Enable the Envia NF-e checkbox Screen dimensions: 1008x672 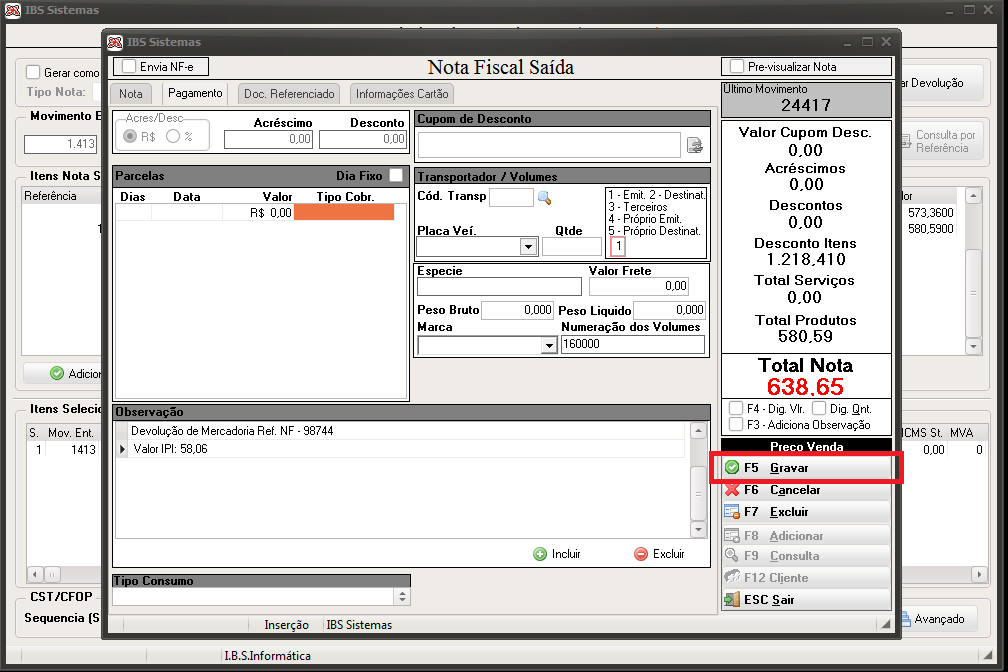[x=129, y=66]
